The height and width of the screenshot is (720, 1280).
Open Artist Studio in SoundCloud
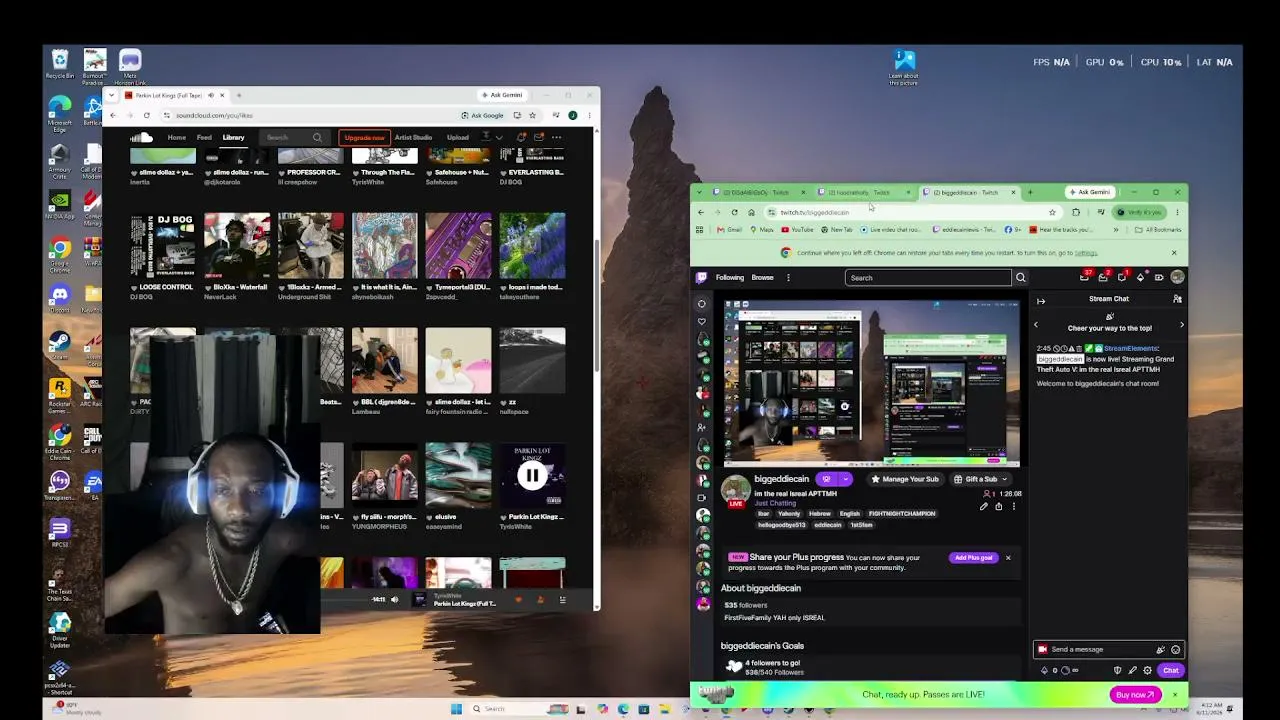(x=413, y=137)
